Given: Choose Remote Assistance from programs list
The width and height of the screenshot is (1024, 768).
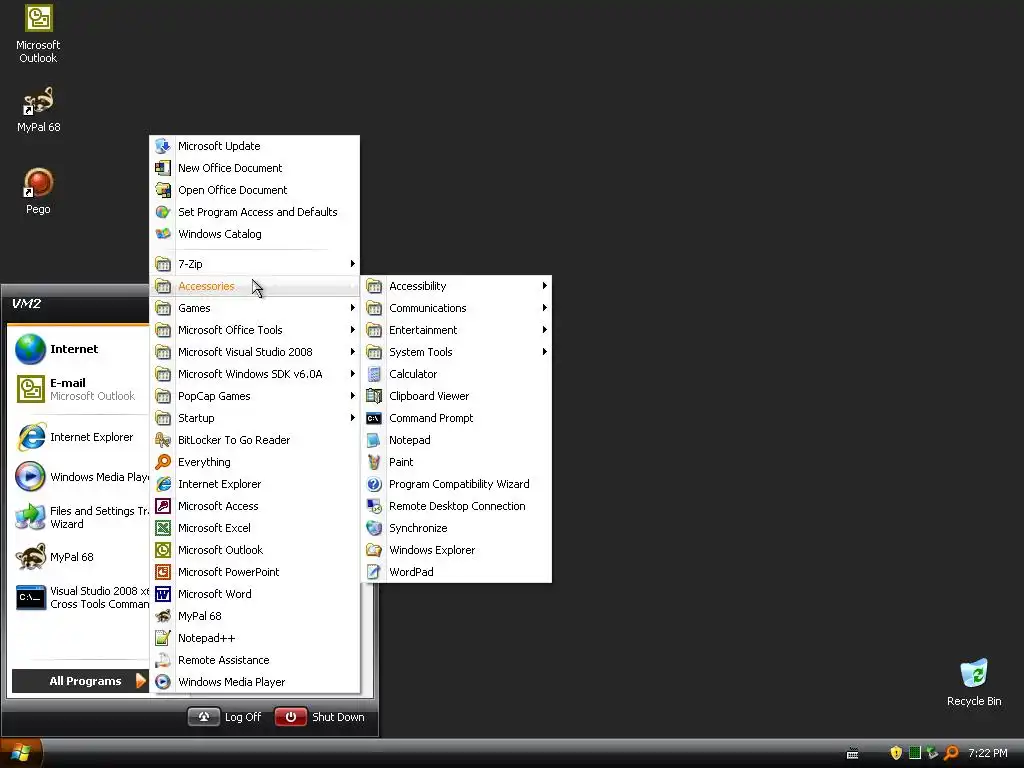Looking at the screenshot, I should click(x=255, y=660).
